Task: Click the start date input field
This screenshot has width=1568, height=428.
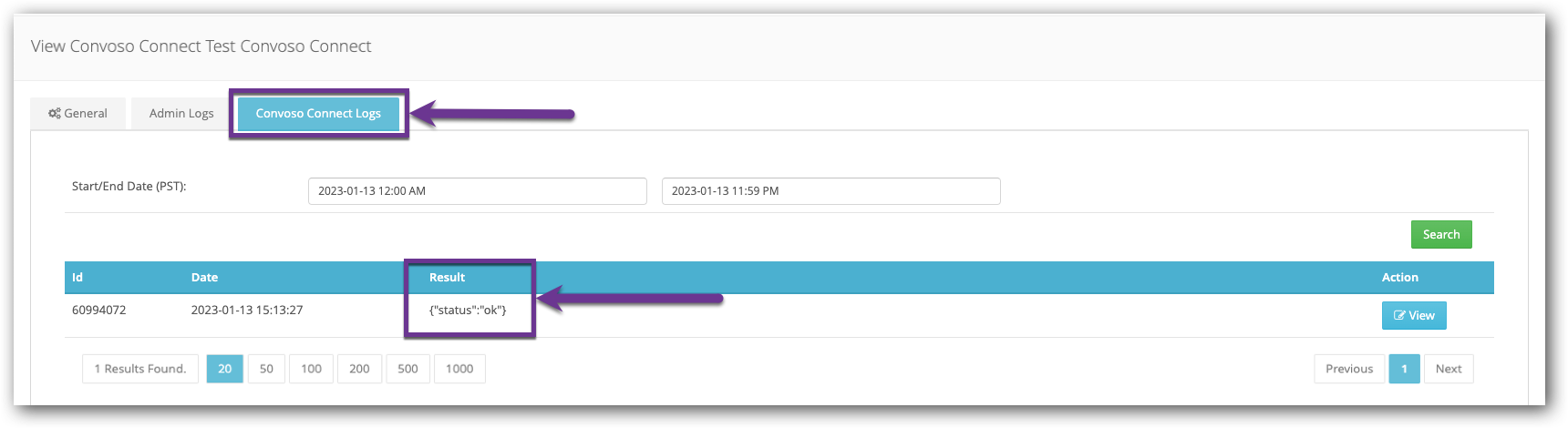Action: (477, 191)
